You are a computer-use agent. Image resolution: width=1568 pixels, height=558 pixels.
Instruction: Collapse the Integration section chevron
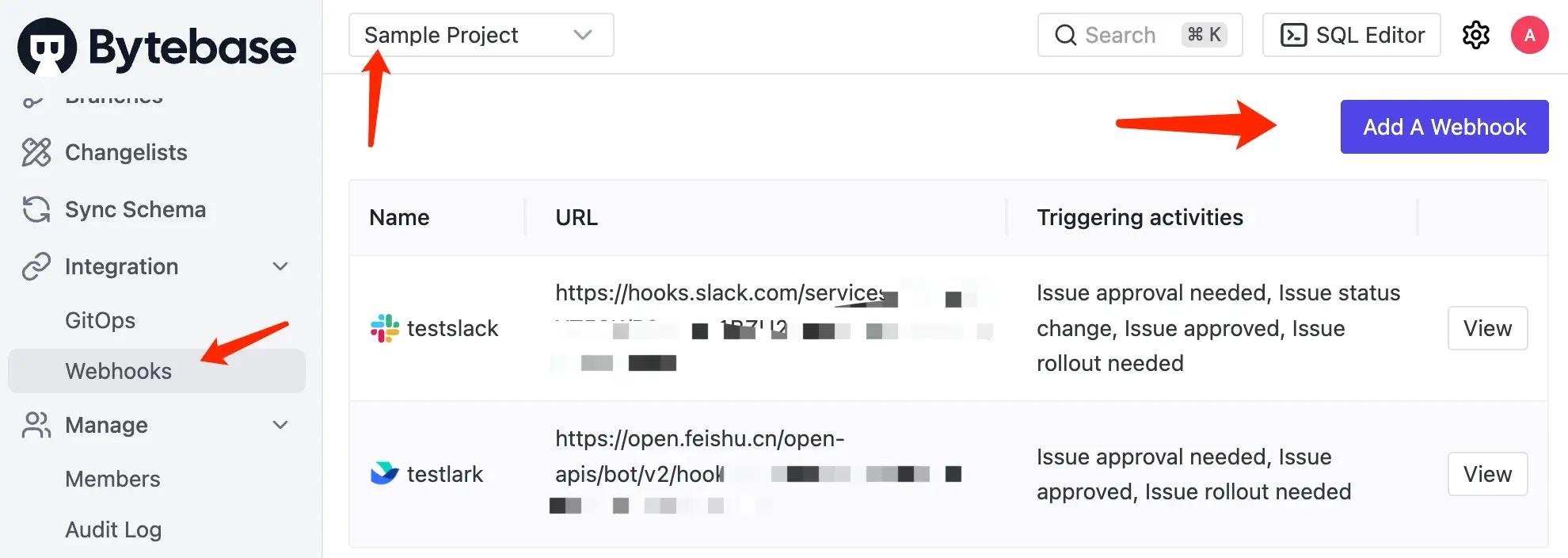[280, 266]
